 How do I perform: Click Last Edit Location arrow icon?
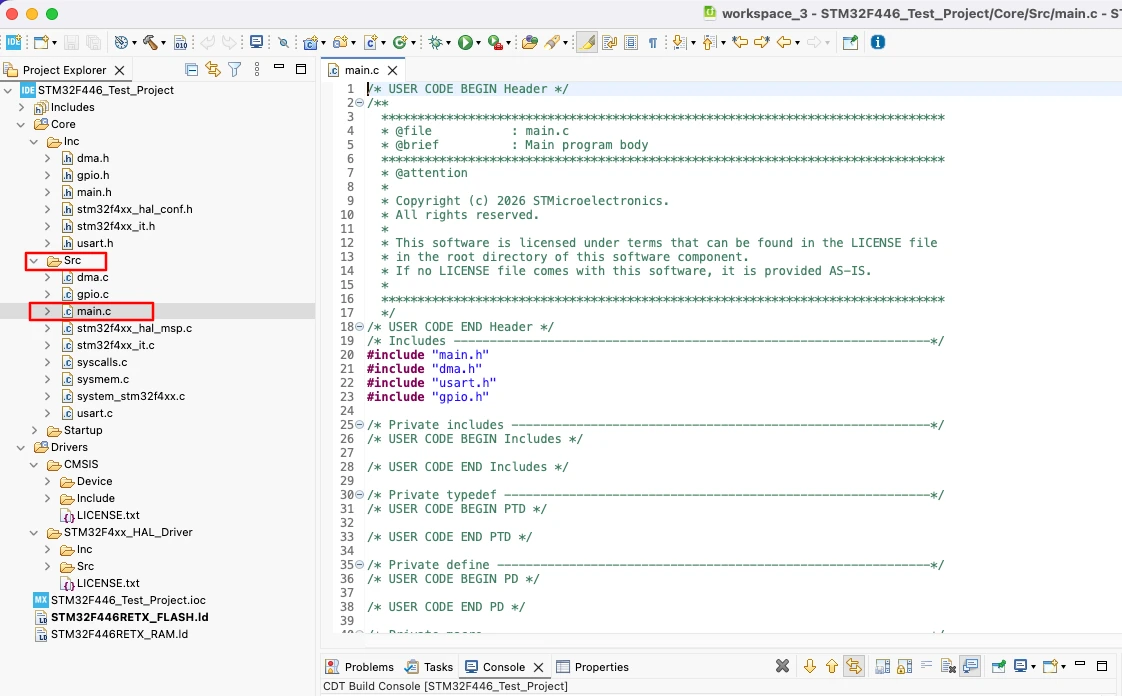pyautogui.click(x=740, y=43)
